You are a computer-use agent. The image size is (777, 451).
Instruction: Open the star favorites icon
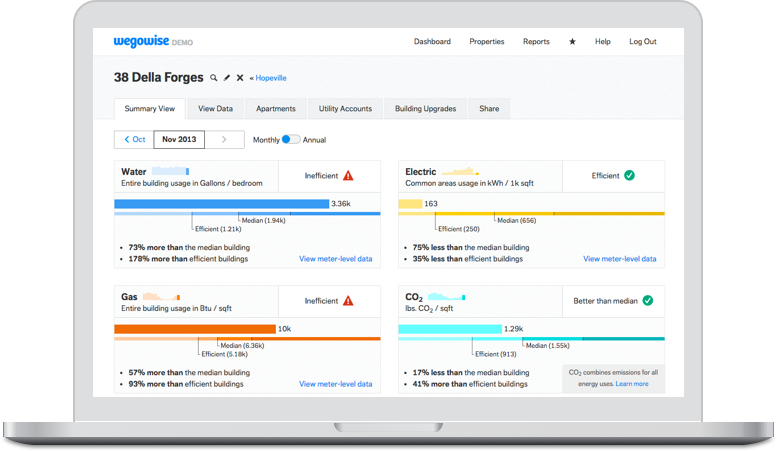tap(572, 42)
